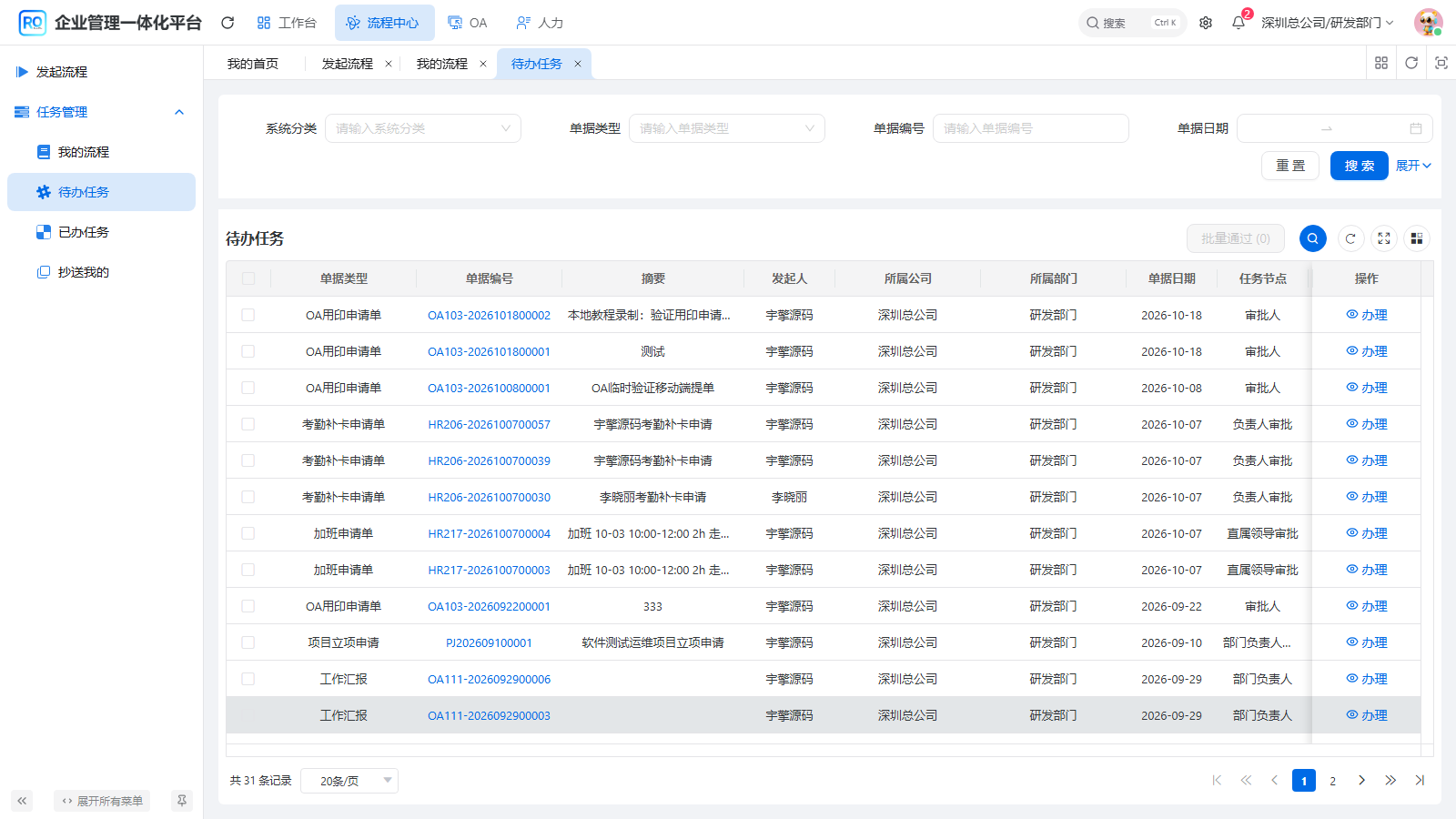1456x819 pixels.
Task: Check the row HR206-2026100700039
Action: coord(248,460)
